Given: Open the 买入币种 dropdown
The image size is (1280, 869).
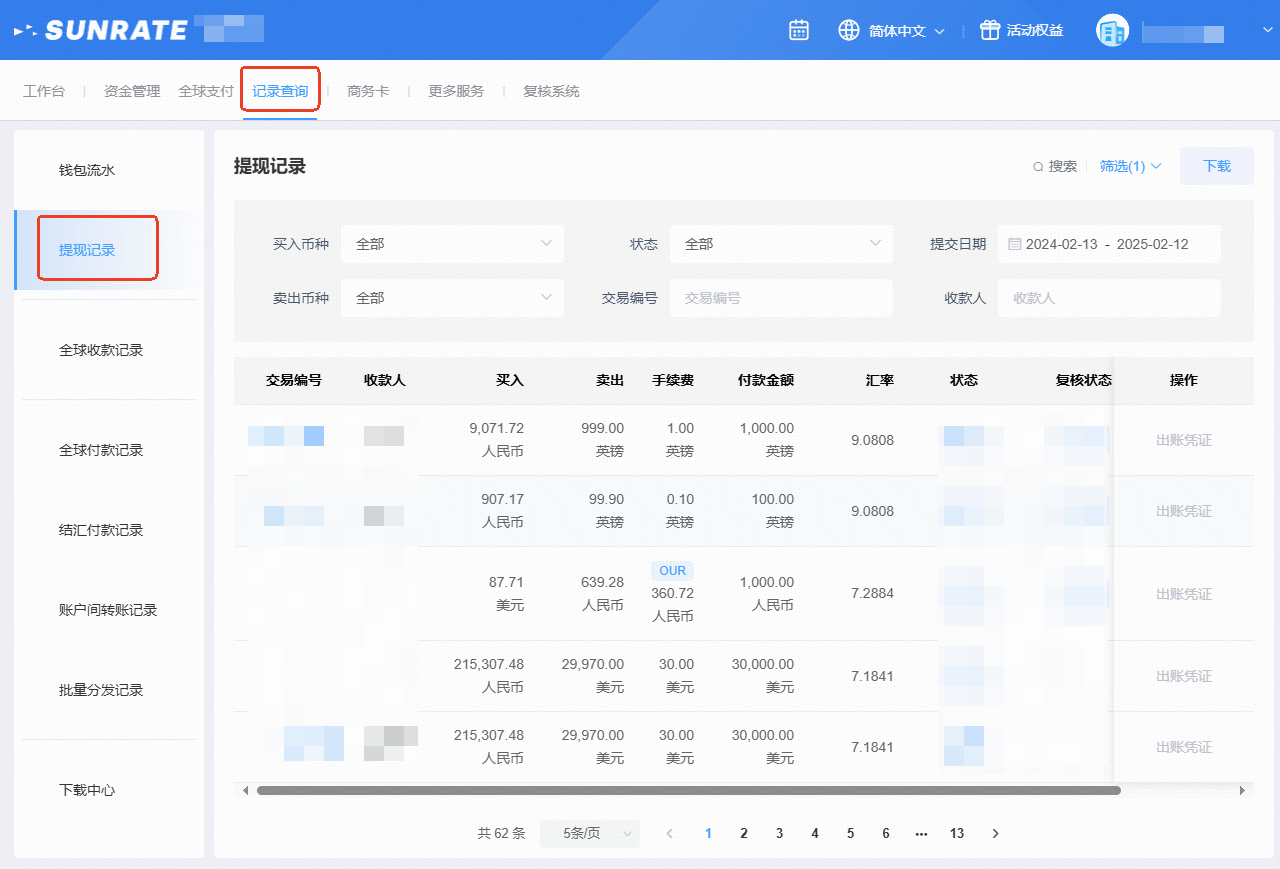Looking at the screenshot, I should click(x=452, y=244).
